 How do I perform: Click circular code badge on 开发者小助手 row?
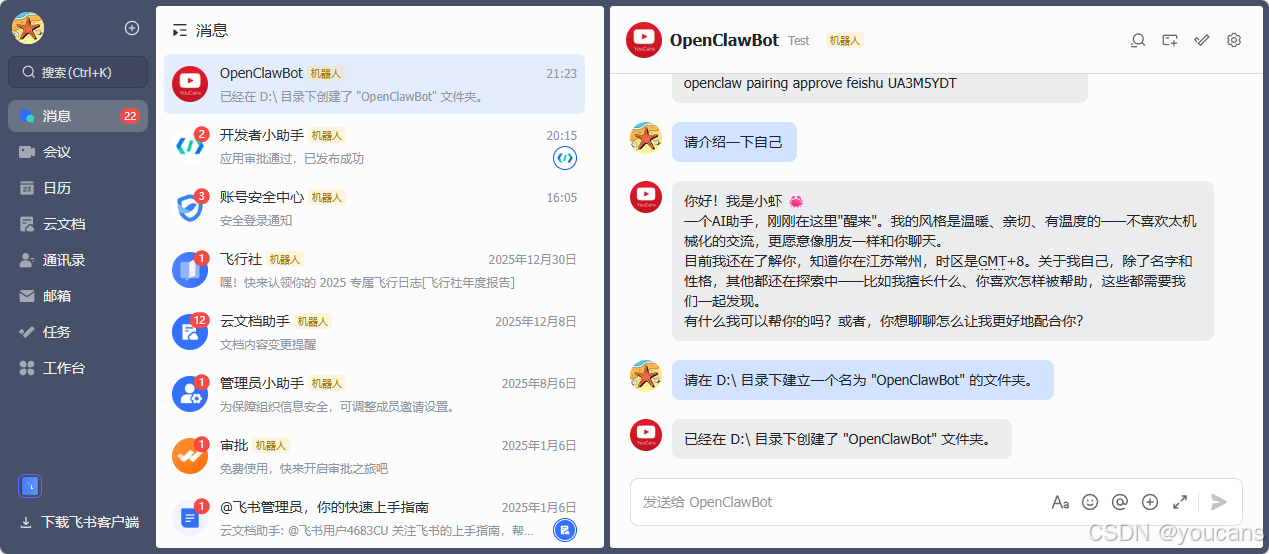click(565, 158)
